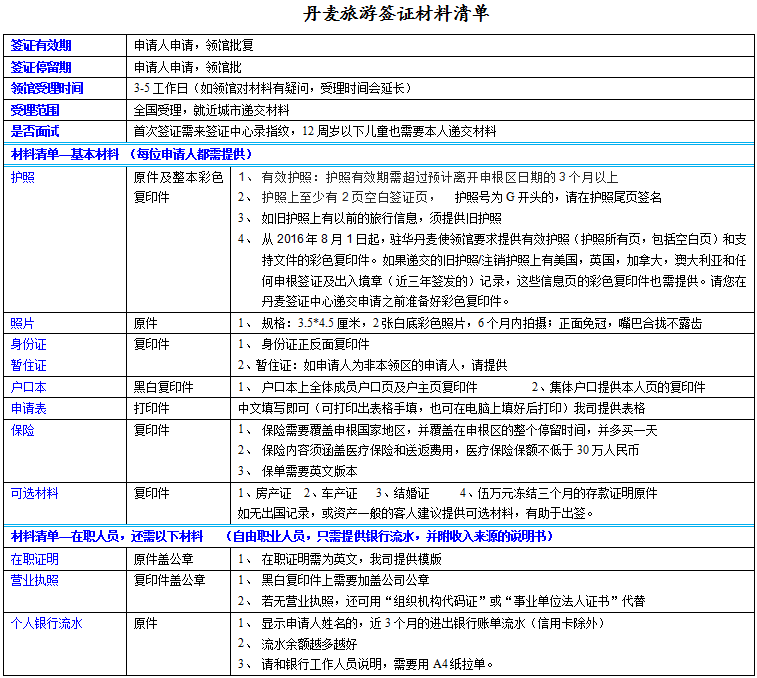
Task: Click the 3-5工作日 processing time text
Action: [x=273, y=88]
